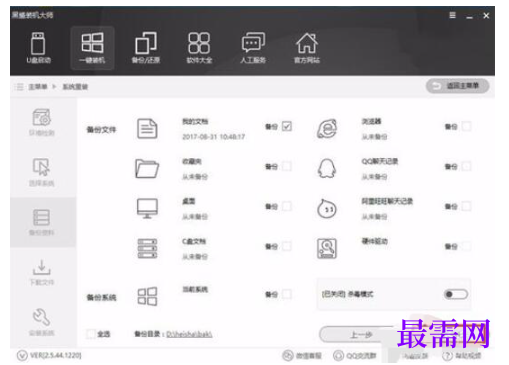Uncheck the 我的文档 backup checkbox
The height and width of the screenshot is (365, 509).
[287, 126]
